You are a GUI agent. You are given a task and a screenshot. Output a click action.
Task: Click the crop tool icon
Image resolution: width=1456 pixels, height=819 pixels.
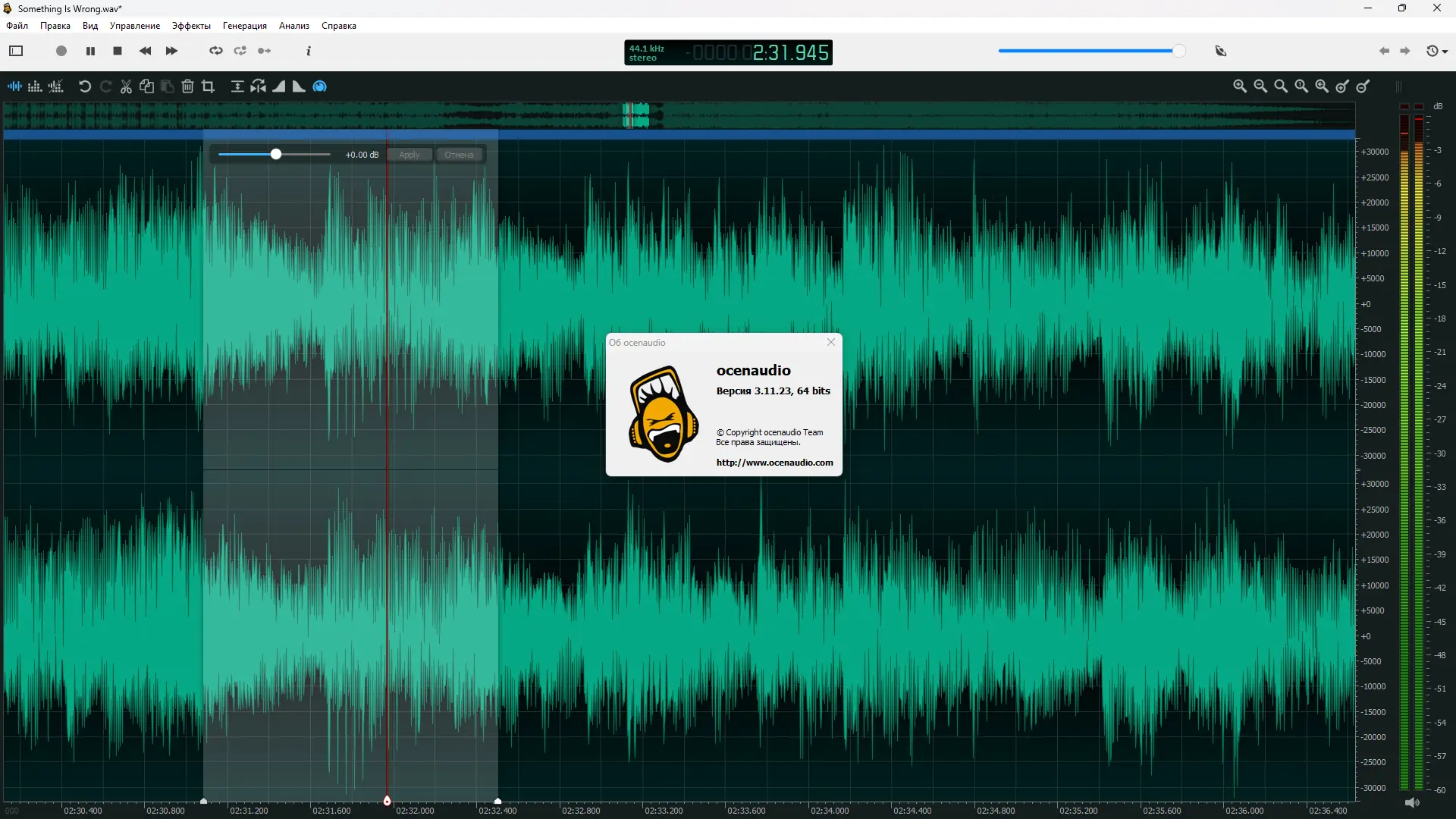[208, 86]
